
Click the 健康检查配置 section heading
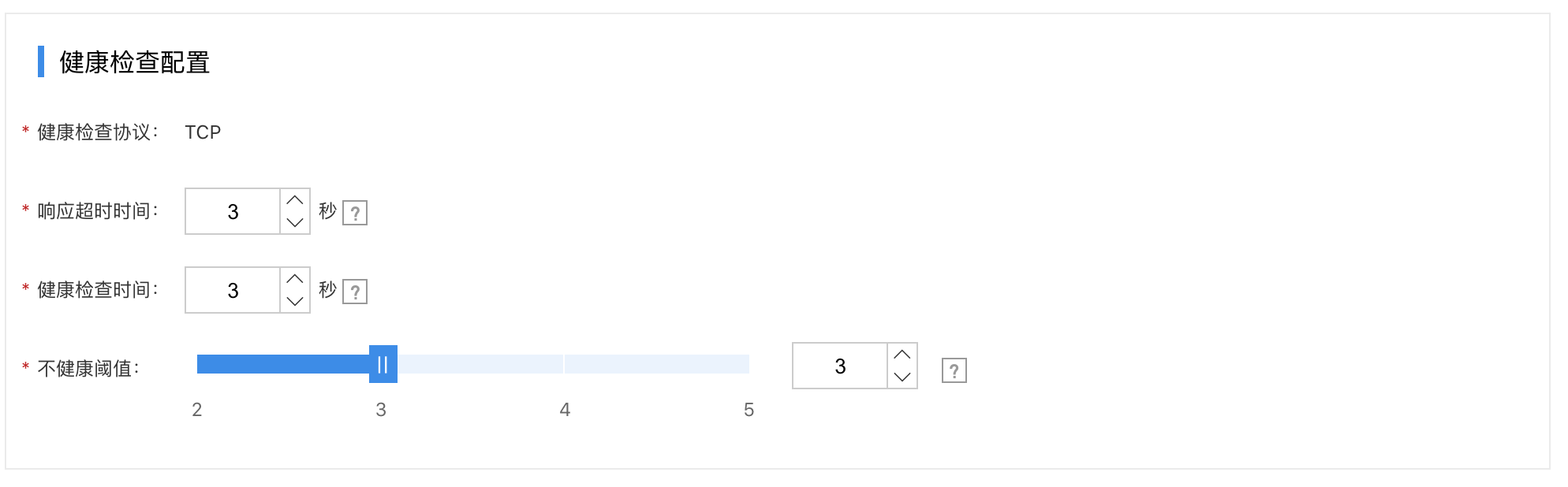click(135, 62)
